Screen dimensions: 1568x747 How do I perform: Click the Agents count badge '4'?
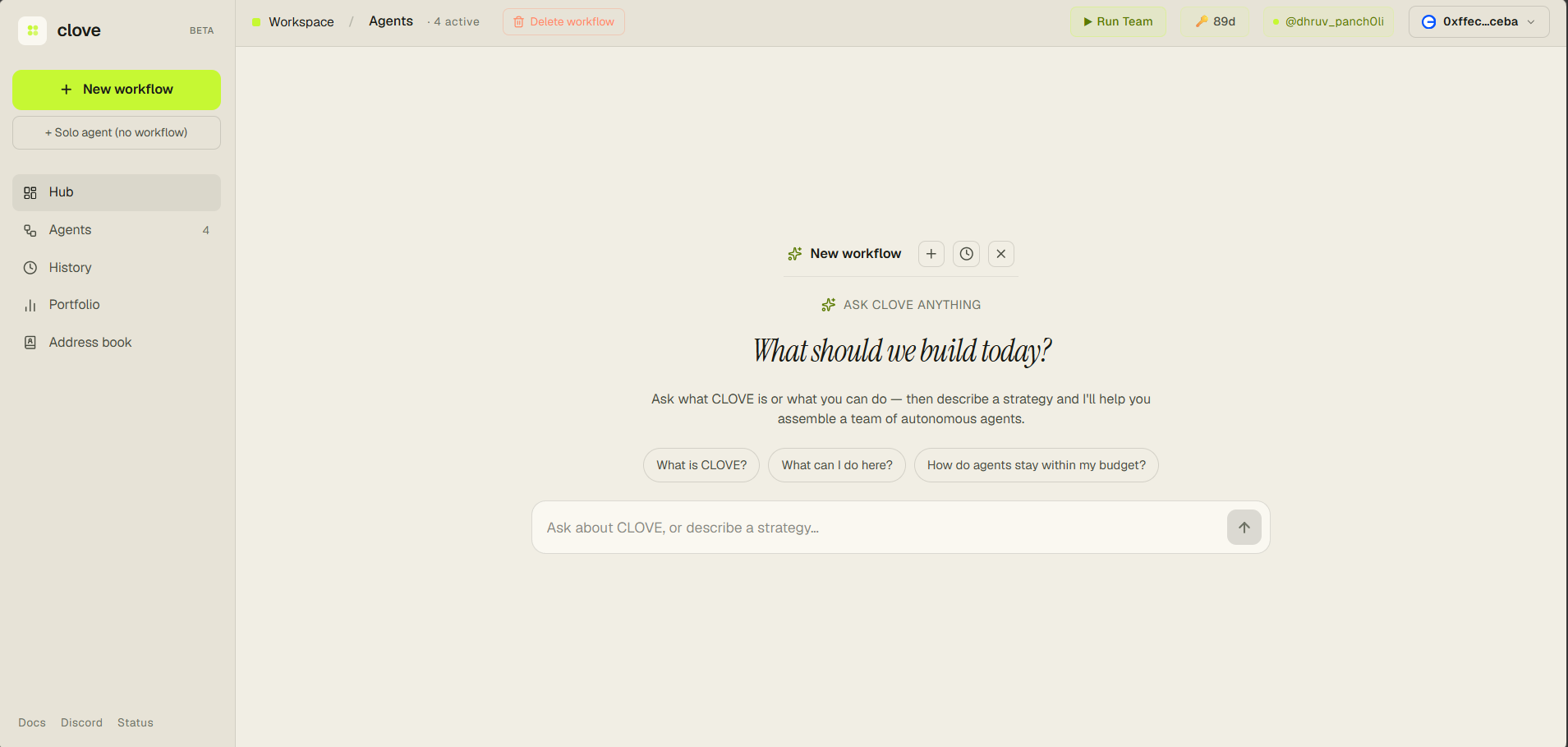pos(206,230)
